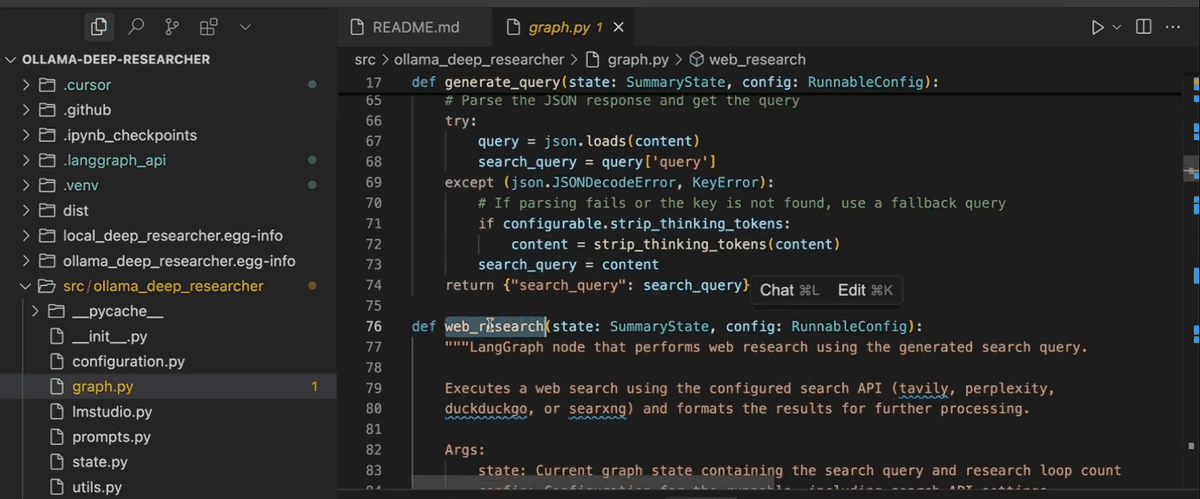This screenshot has height=499, width=1200.
Task: Click the graph.py breadcrumb segment
Action: click(x=627, y=60)
